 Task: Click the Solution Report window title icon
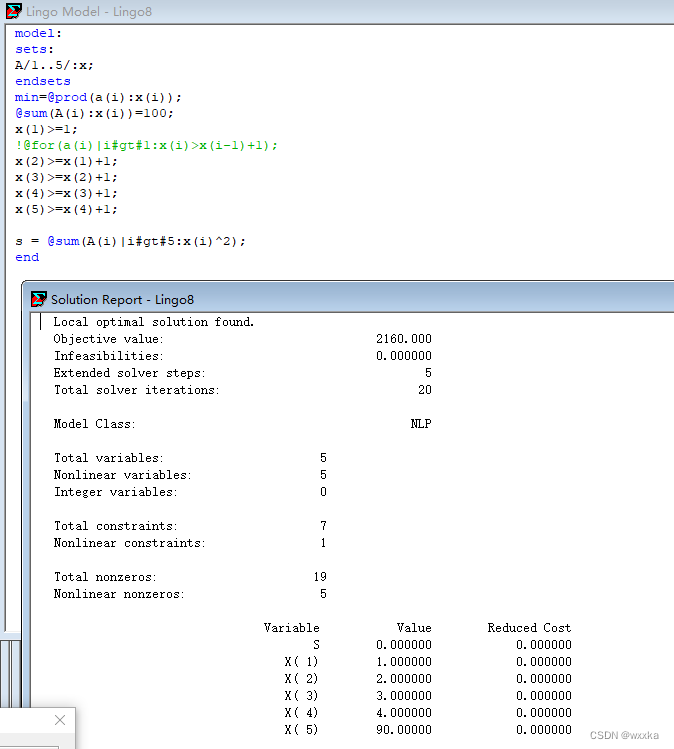39,300
